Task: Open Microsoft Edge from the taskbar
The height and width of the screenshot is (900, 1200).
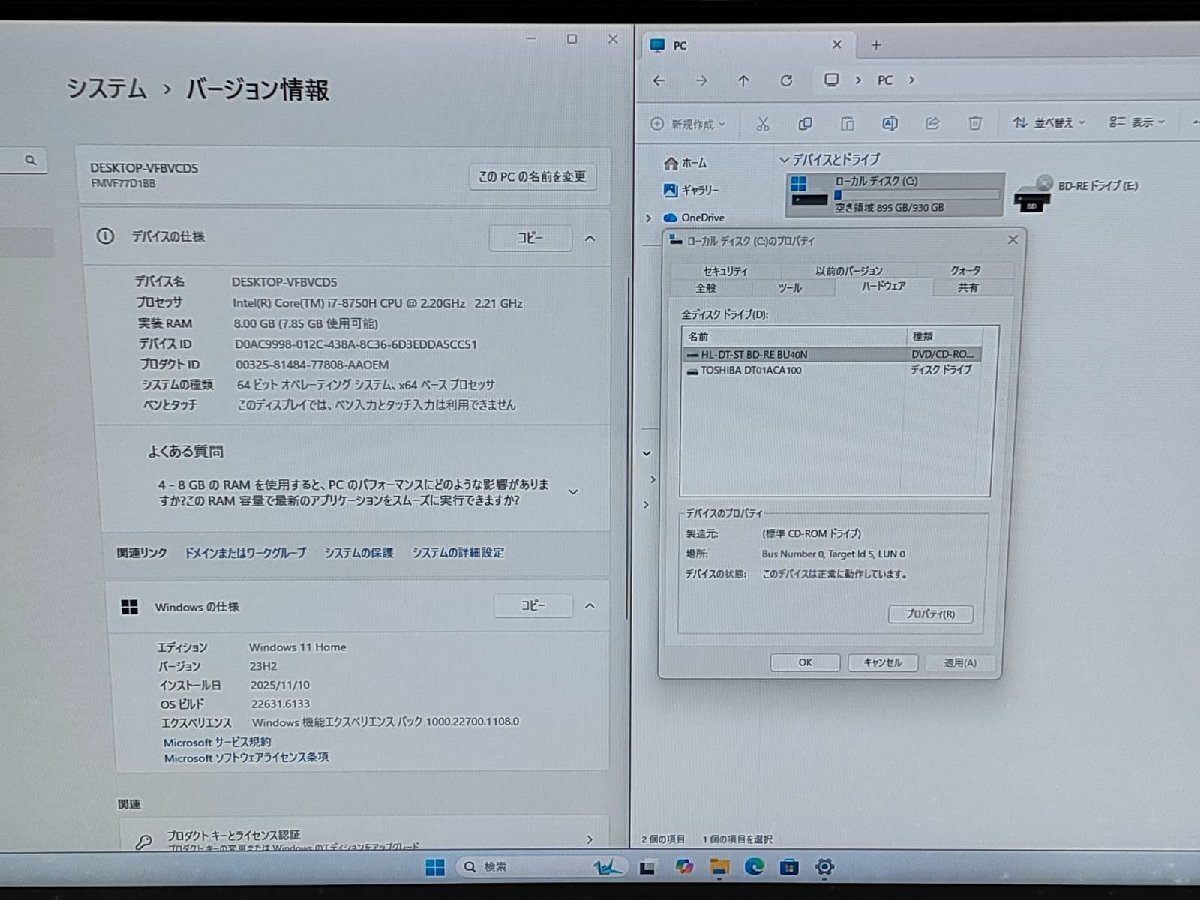Action: point(754,866)
